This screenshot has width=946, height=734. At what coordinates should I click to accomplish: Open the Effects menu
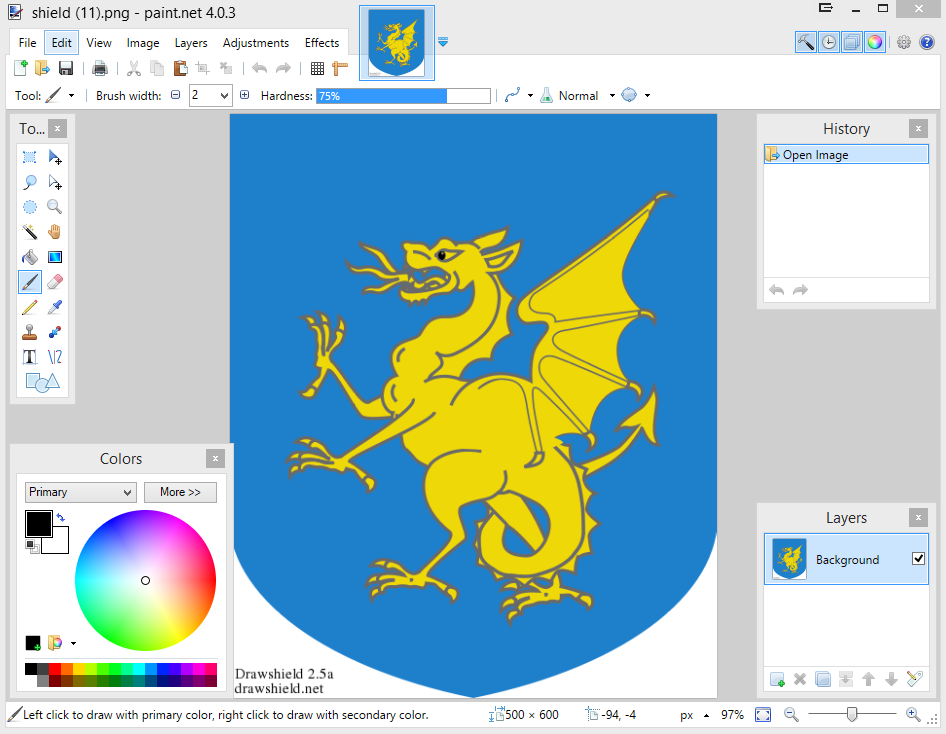point(322,43)
